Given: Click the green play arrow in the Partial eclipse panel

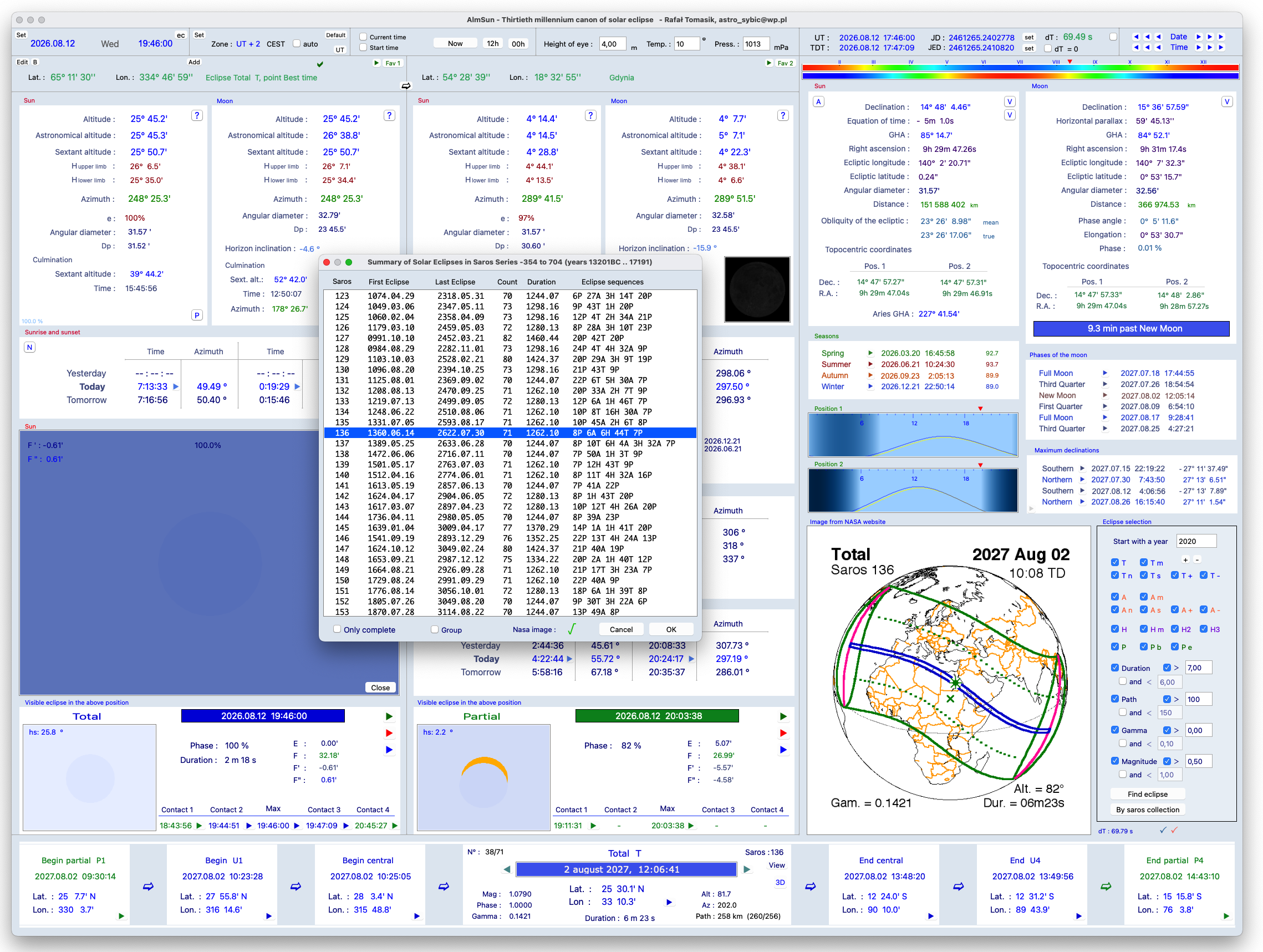Looking at the screenshot, I should pos(783,716).
